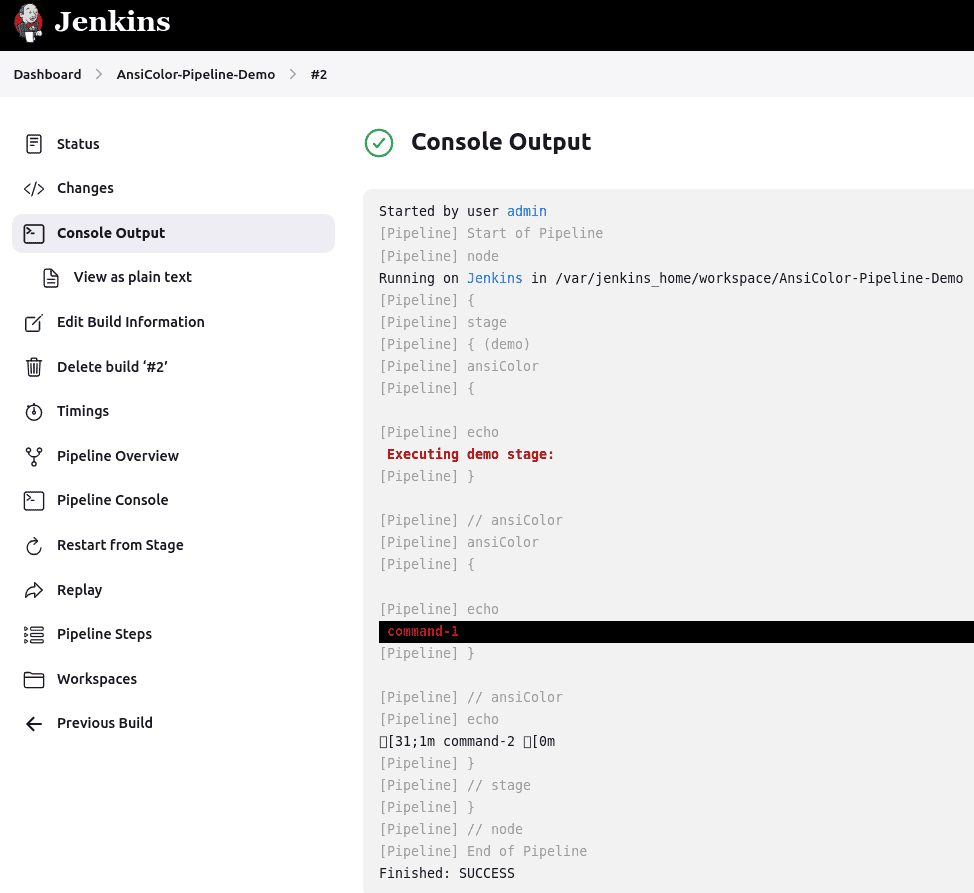Open the Console Output terminal icon
The image size is (974, 893).
tap(33, 232)
